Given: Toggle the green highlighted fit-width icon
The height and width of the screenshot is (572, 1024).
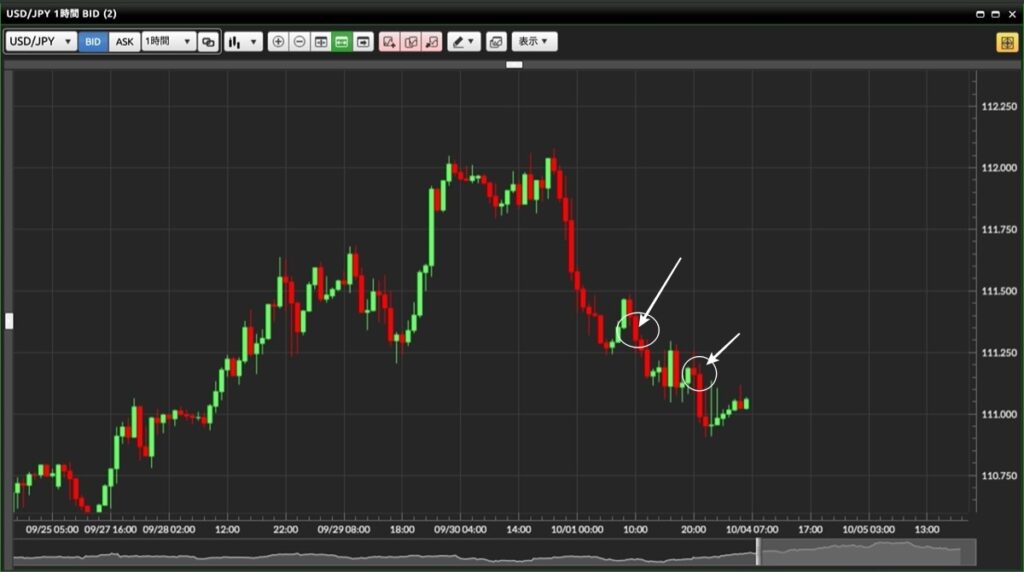Looking at the screenshot, I should [342, 42].
